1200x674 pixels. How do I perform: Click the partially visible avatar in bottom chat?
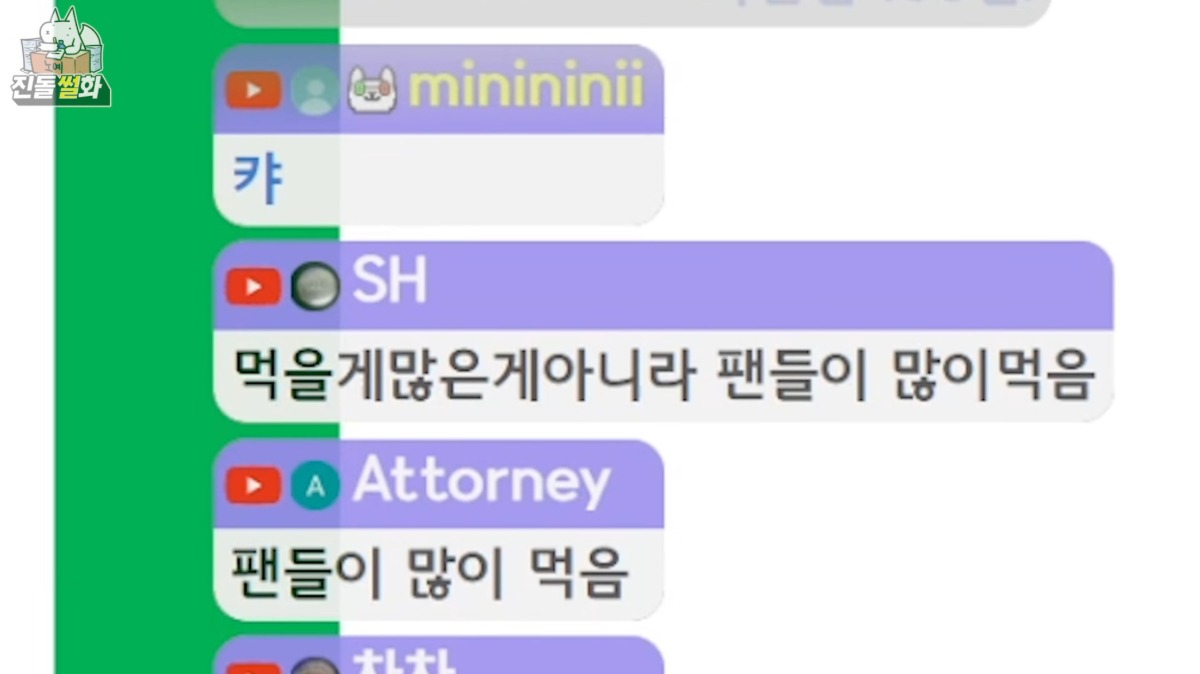315,666
